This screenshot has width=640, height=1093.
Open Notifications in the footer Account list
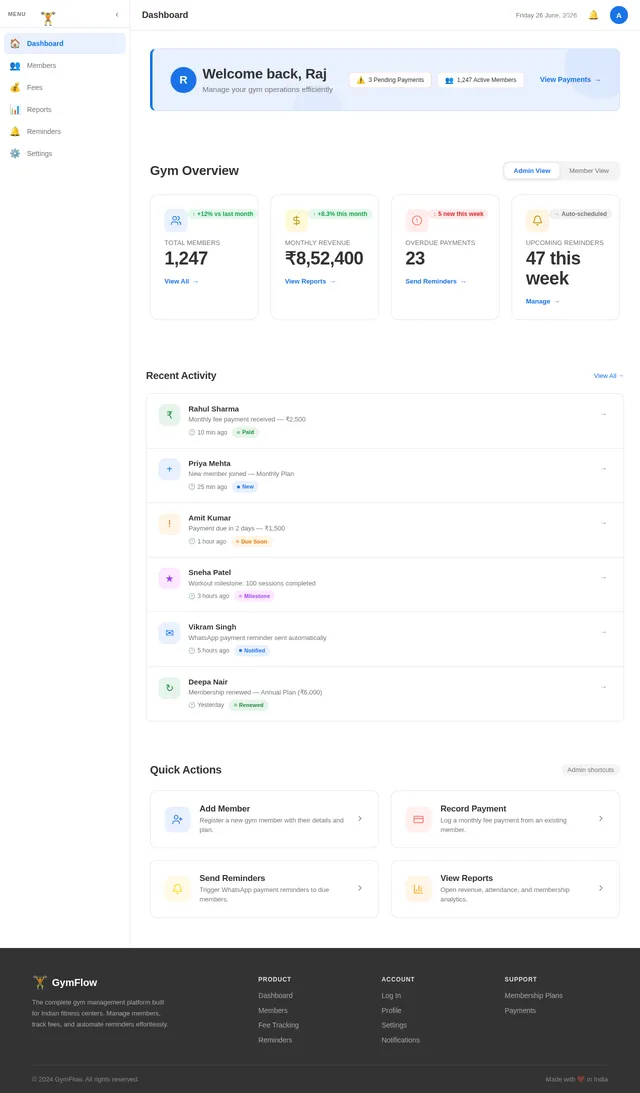click(400, 1040)
